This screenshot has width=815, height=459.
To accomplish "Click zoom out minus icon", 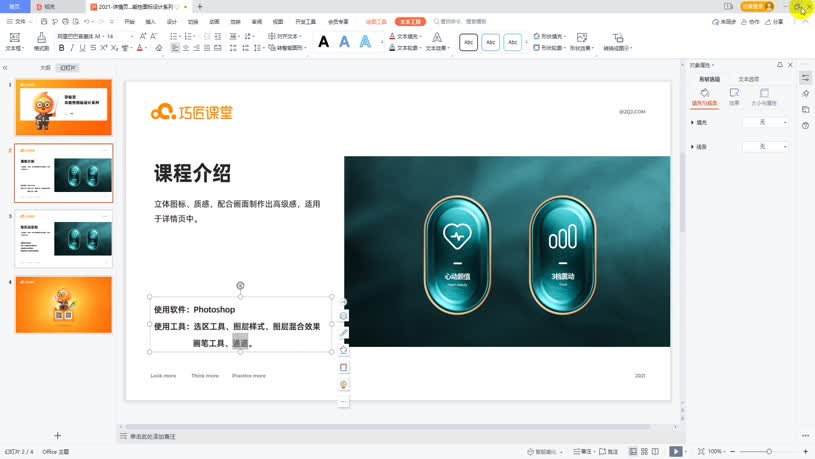I will click(x=732, y=452).
